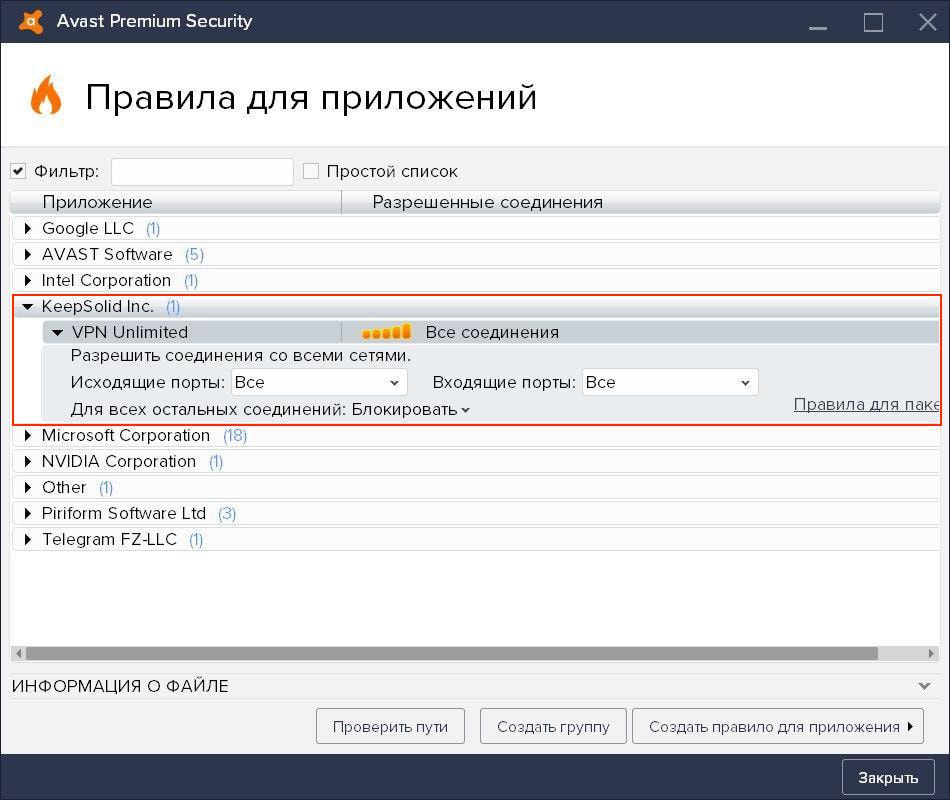Click the Создать группу button

pyautogui.click(x=553, y=727)
